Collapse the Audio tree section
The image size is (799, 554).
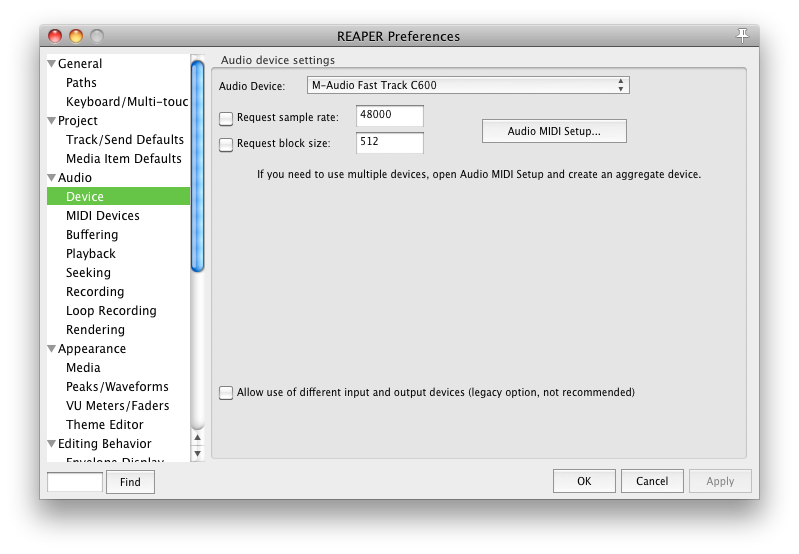pos(51,178)
